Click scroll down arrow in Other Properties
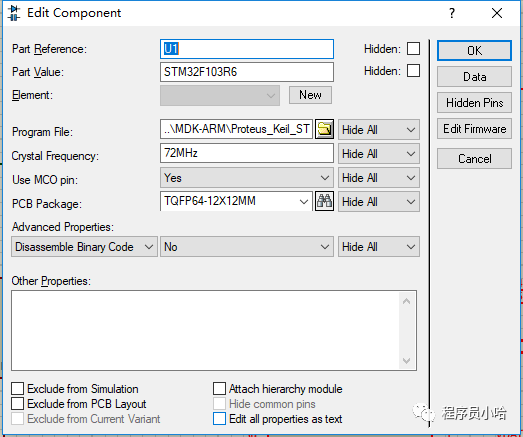 [406, 361]
